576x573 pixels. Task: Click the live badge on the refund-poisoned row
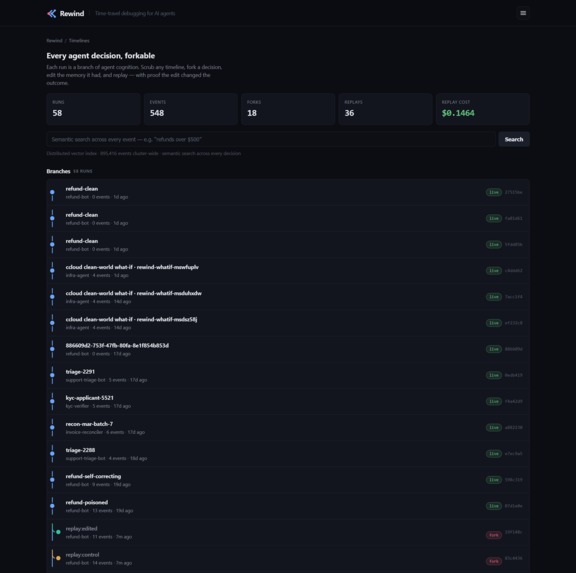click(494, 506)
